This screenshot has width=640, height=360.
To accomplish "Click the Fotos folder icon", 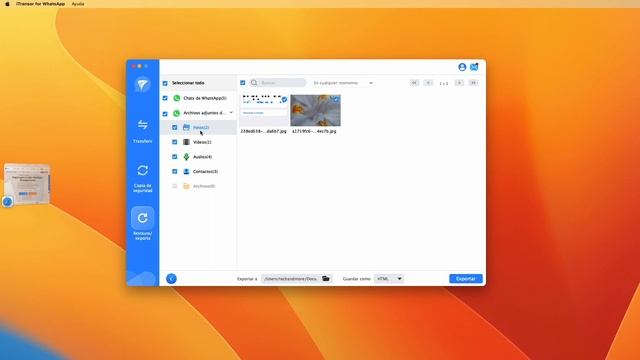I will (186, 127).
